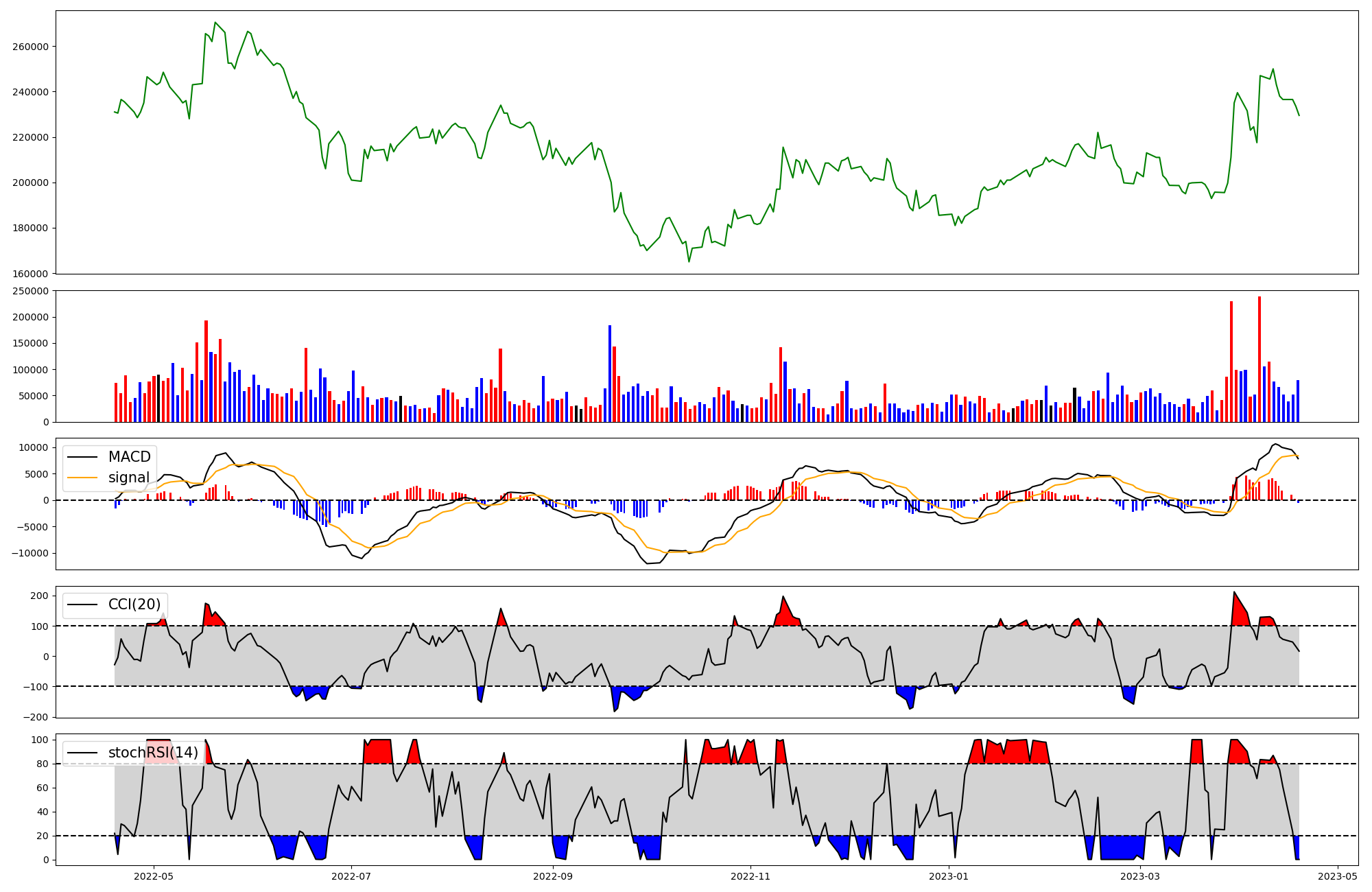This screenshot has width=1372, height=892.
Task: Click the 260000 price axis tick label
Action: coord(30,47)
